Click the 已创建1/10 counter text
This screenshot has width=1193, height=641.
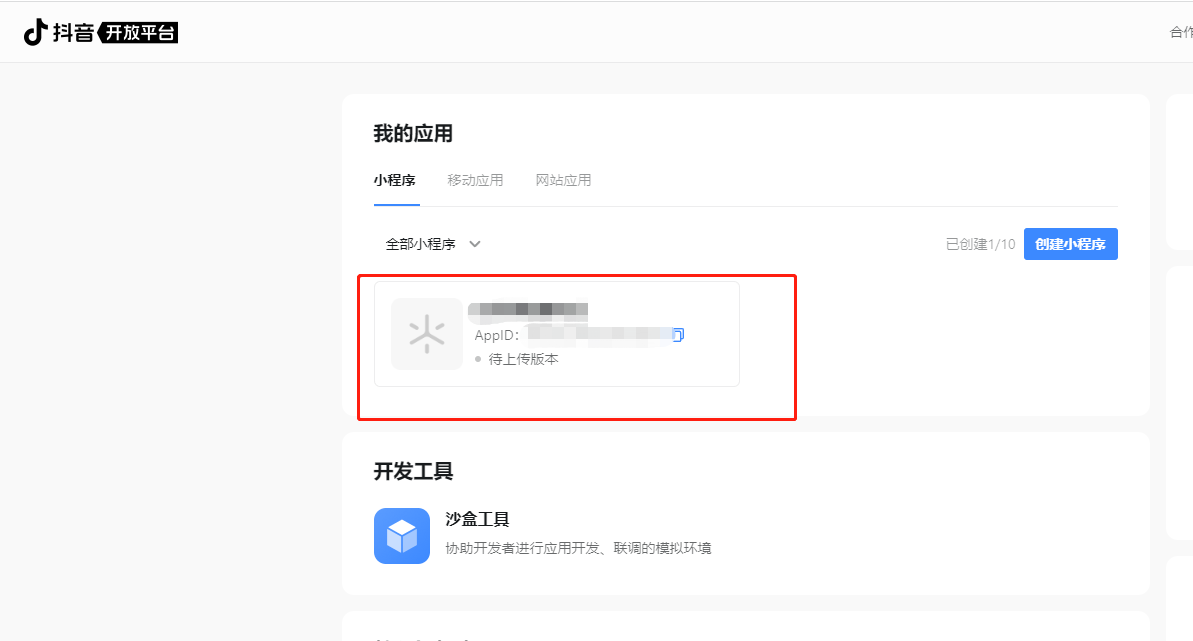[x=980, y=244]
